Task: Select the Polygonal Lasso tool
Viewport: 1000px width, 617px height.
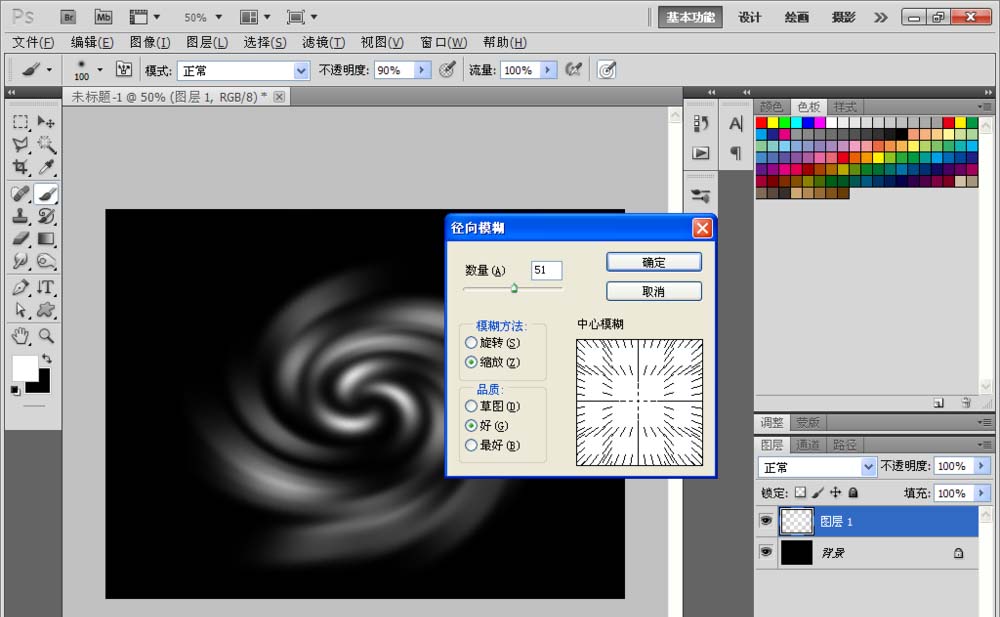Action: tap(20, 144)
